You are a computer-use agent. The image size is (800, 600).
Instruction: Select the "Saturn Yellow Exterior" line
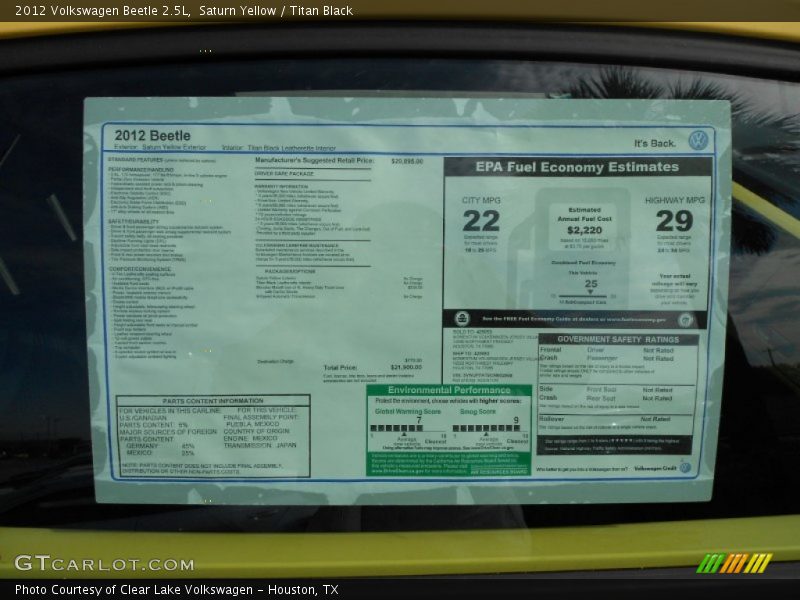click(174, 147)
